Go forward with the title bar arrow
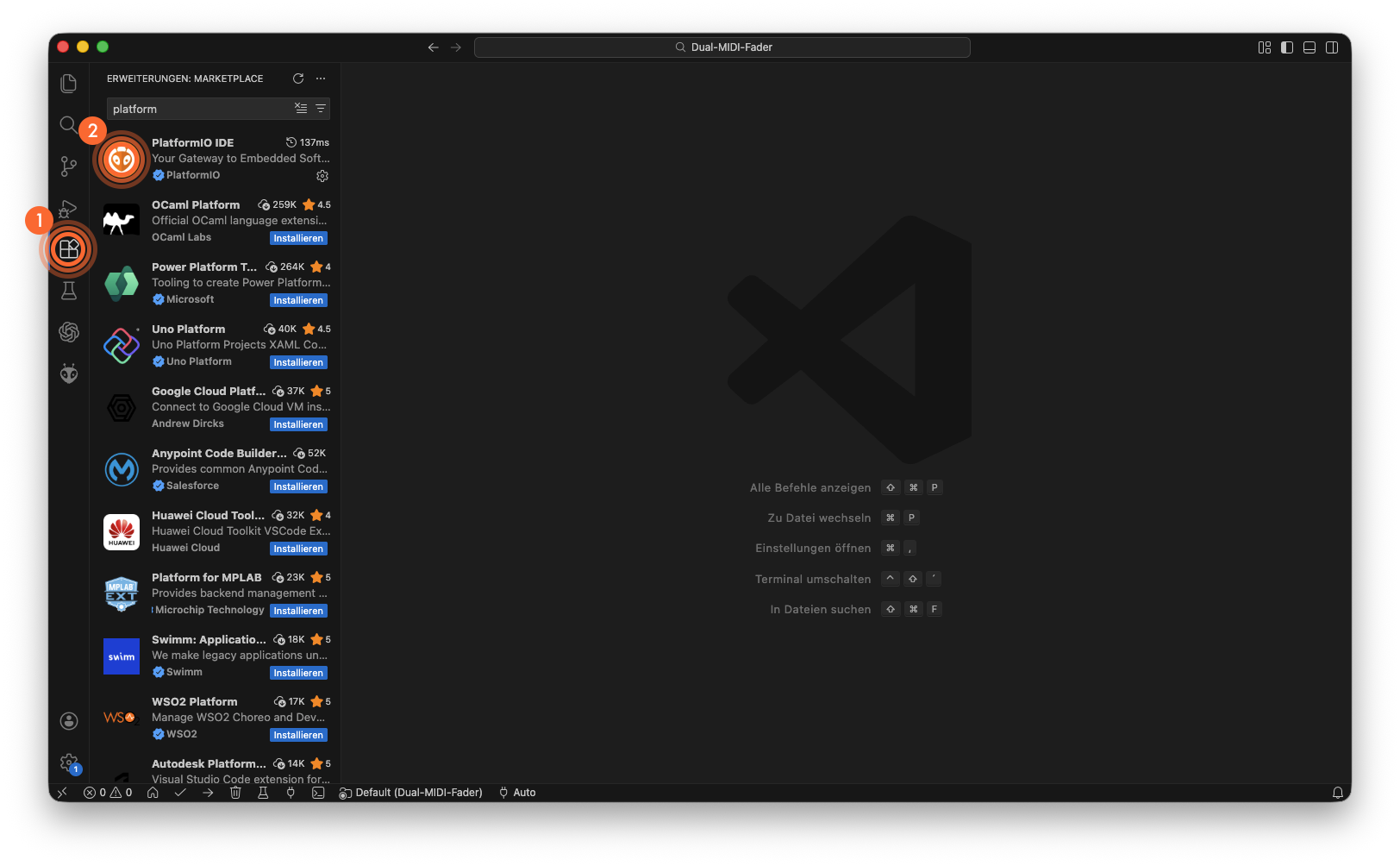Screen dimensions: 1400x866 (x=456, y=47)
